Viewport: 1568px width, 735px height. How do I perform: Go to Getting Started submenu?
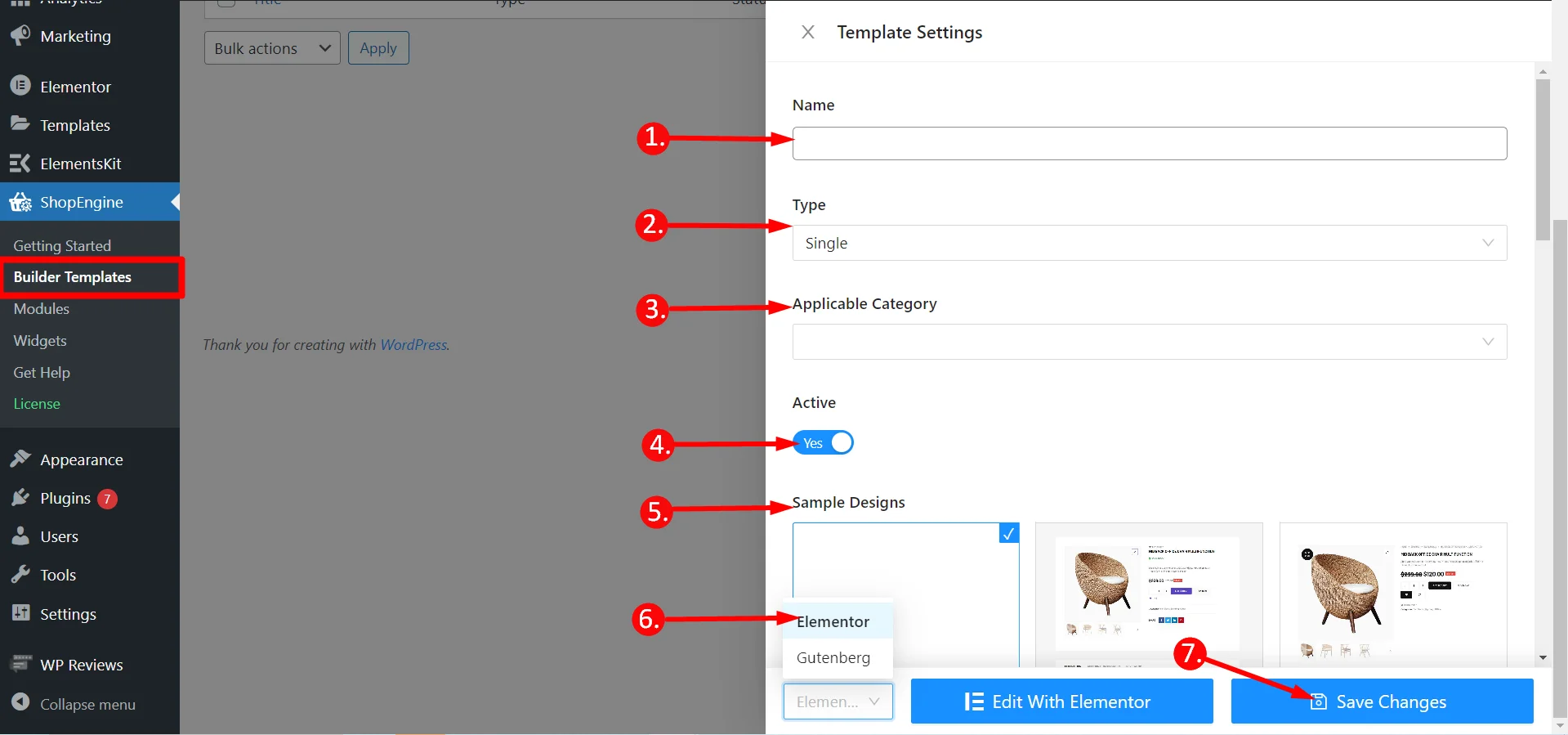[62, 245]
